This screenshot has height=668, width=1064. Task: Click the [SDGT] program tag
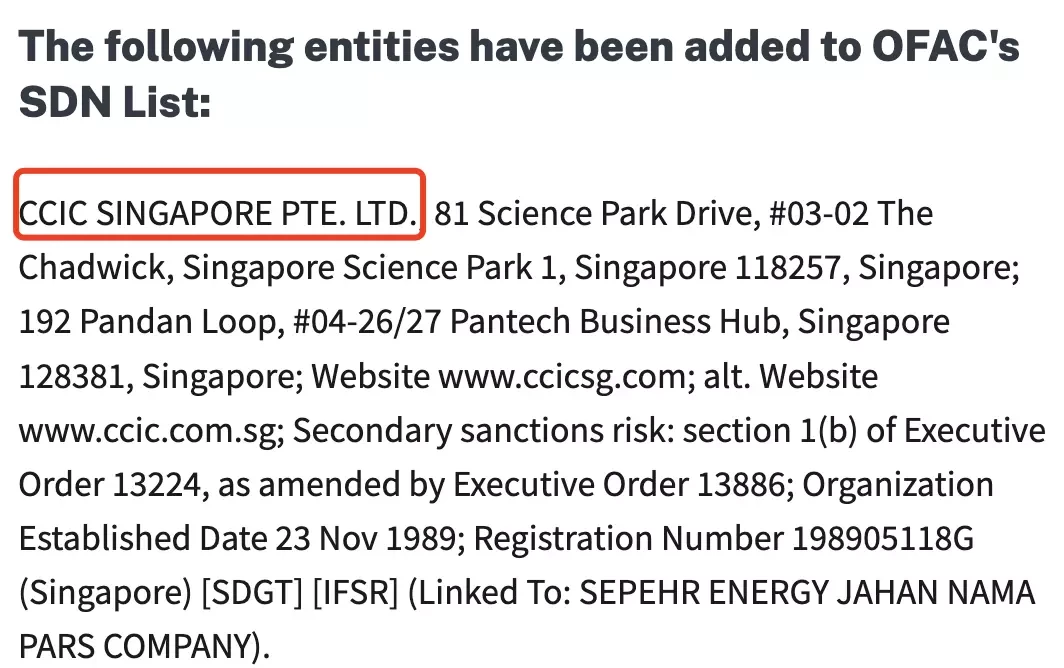point(252,593)
